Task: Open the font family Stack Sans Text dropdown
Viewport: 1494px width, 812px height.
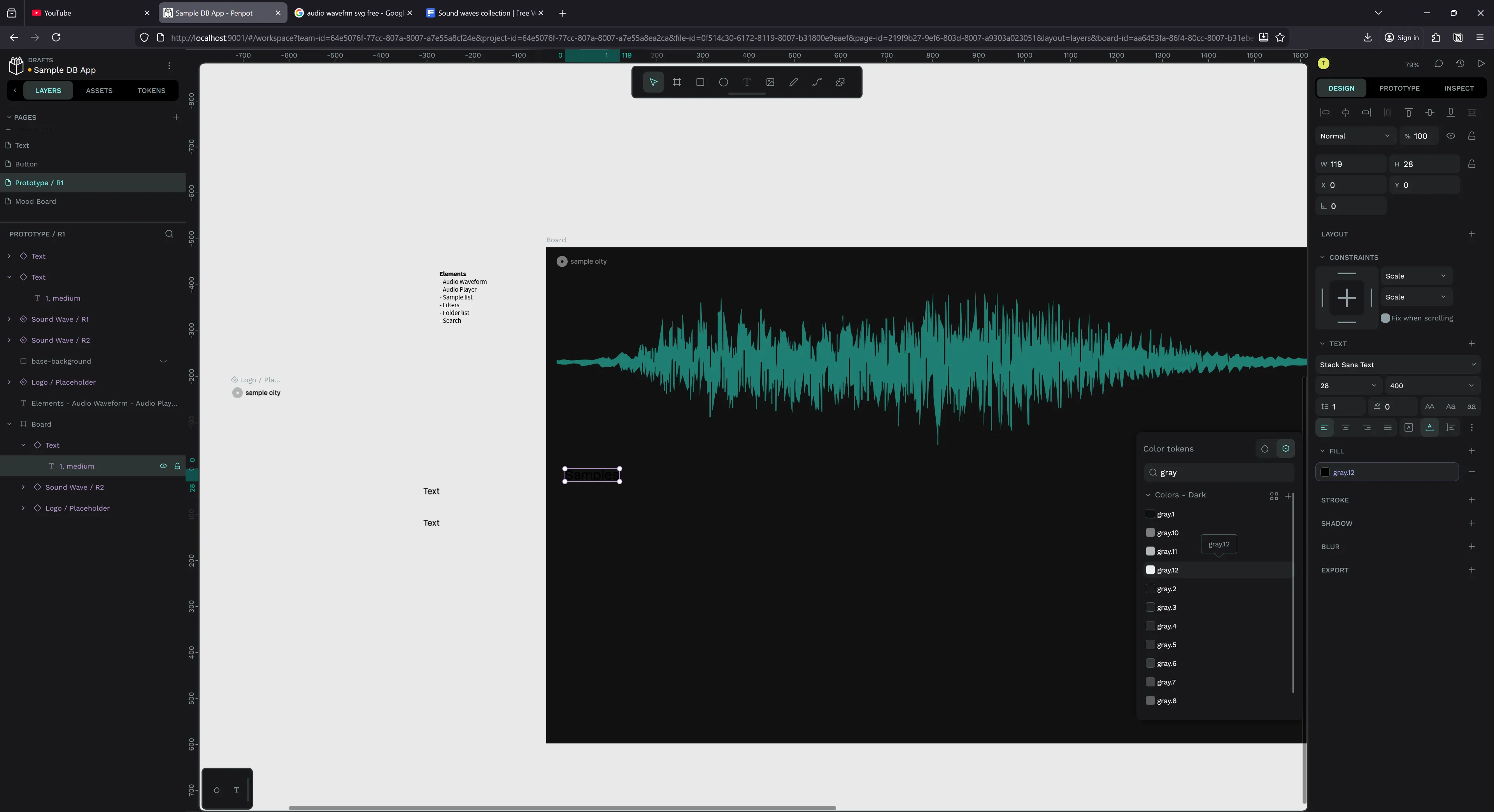Action: click(x=1397, y=364)
